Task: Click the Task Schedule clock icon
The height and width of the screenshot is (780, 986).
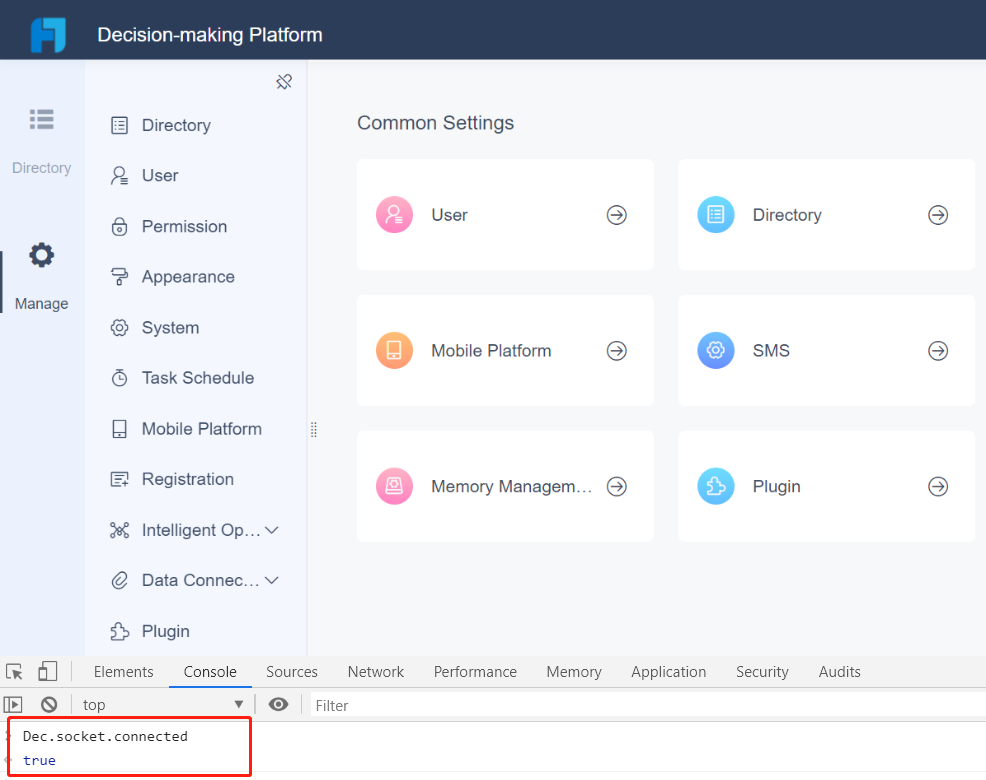Action: pyautogui.click(x=119, y=378)
